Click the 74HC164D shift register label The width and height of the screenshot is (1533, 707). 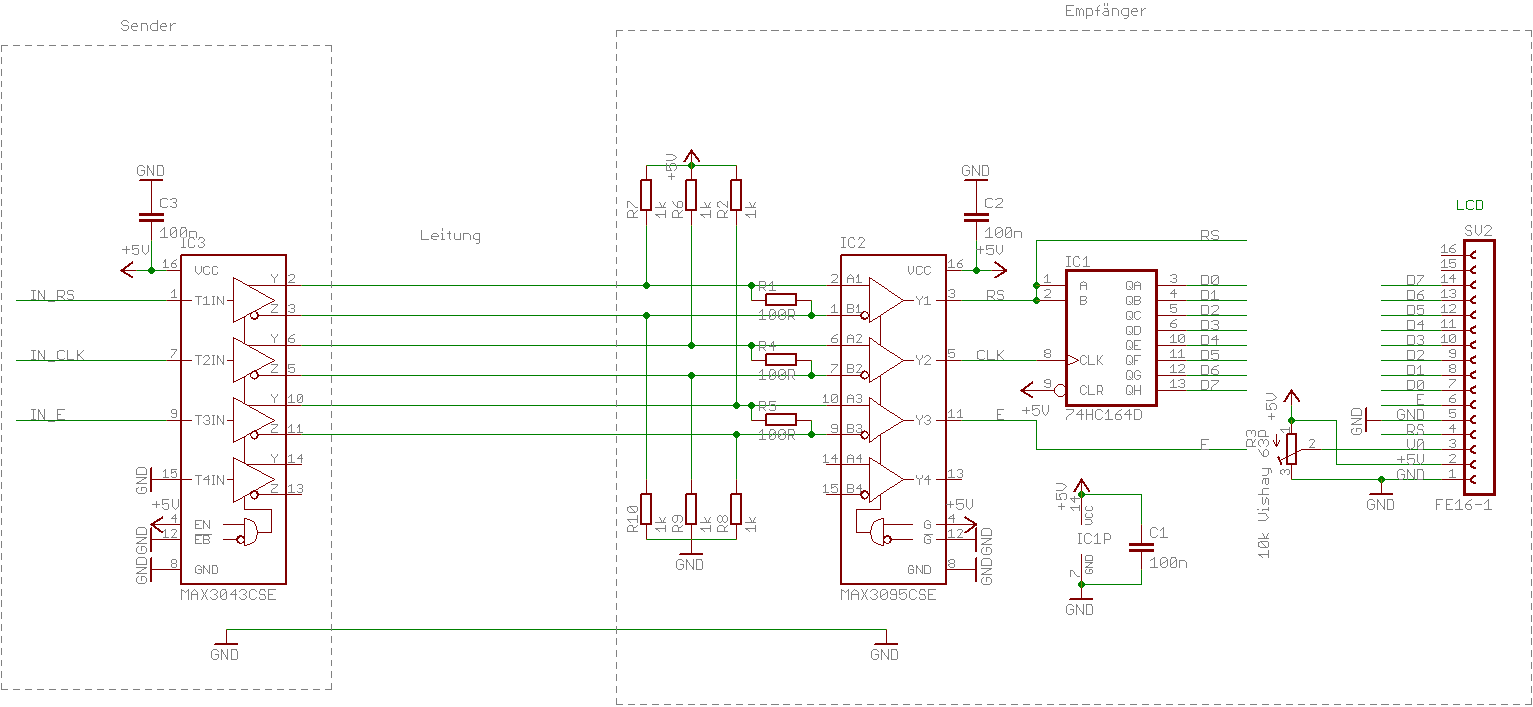tap(1106, 414)
